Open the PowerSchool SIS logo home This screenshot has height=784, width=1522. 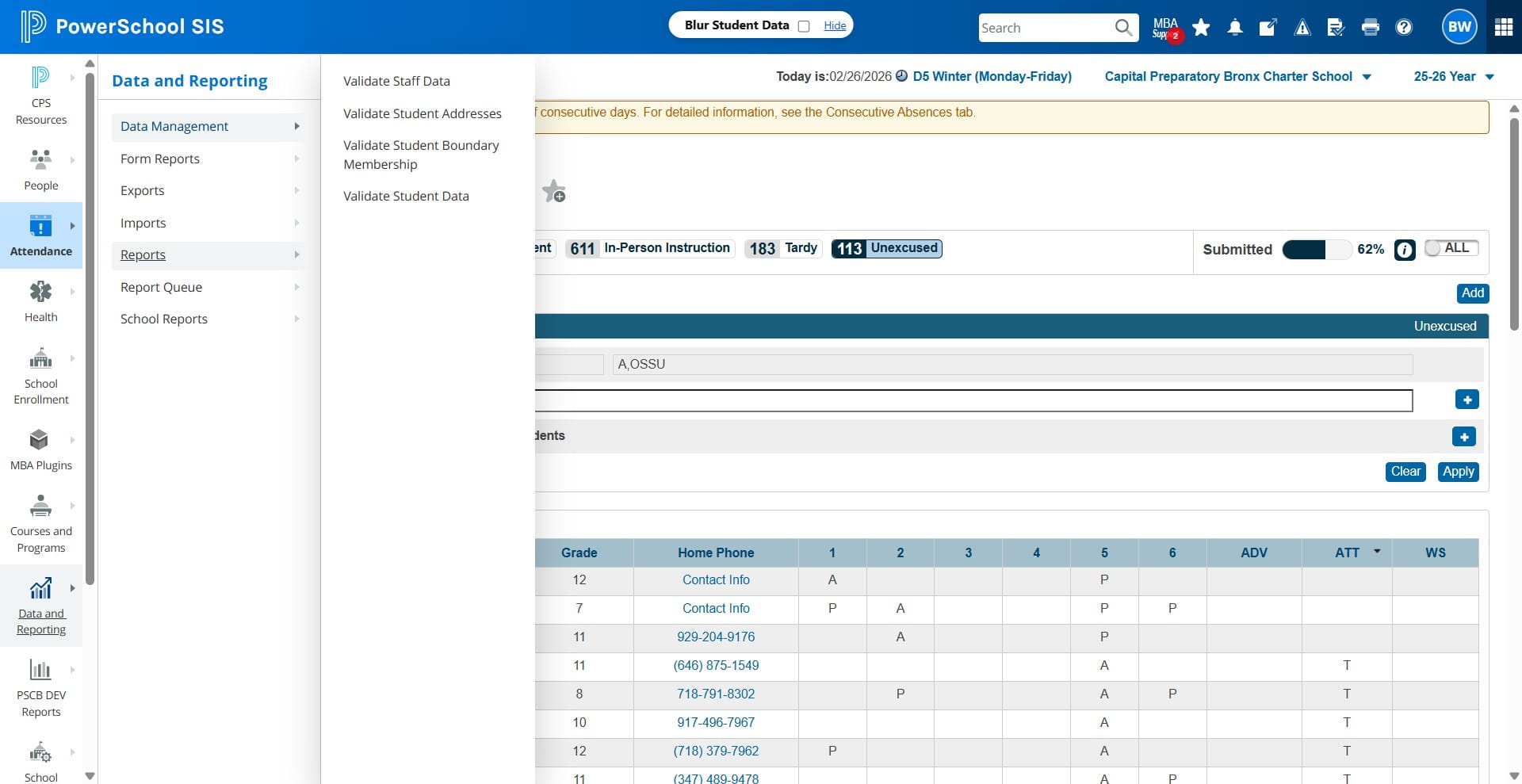pyautogui.click(x=122, y=26)
